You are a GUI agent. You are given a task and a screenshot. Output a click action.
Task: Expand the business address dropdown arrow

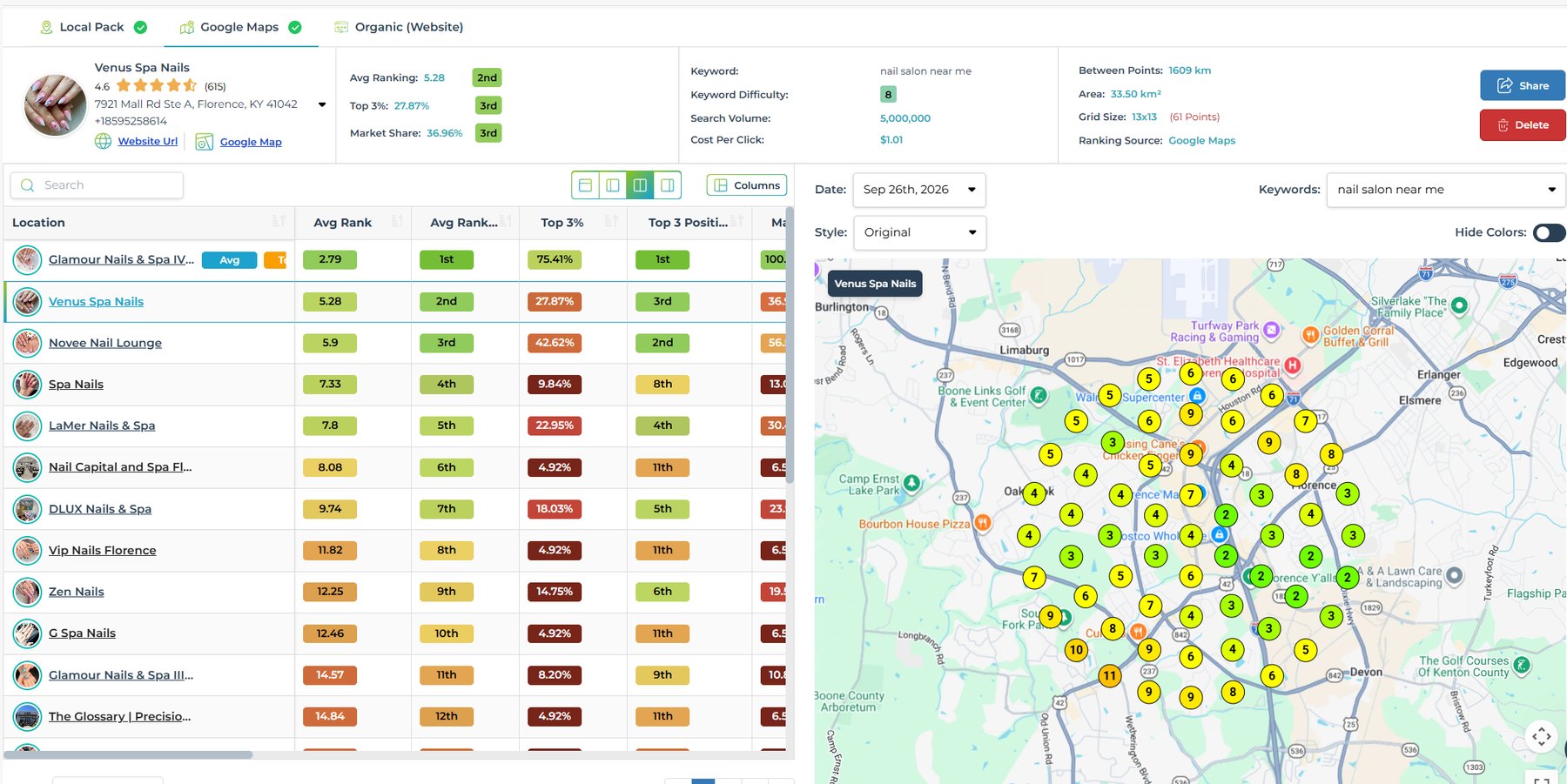pos(322,104)
